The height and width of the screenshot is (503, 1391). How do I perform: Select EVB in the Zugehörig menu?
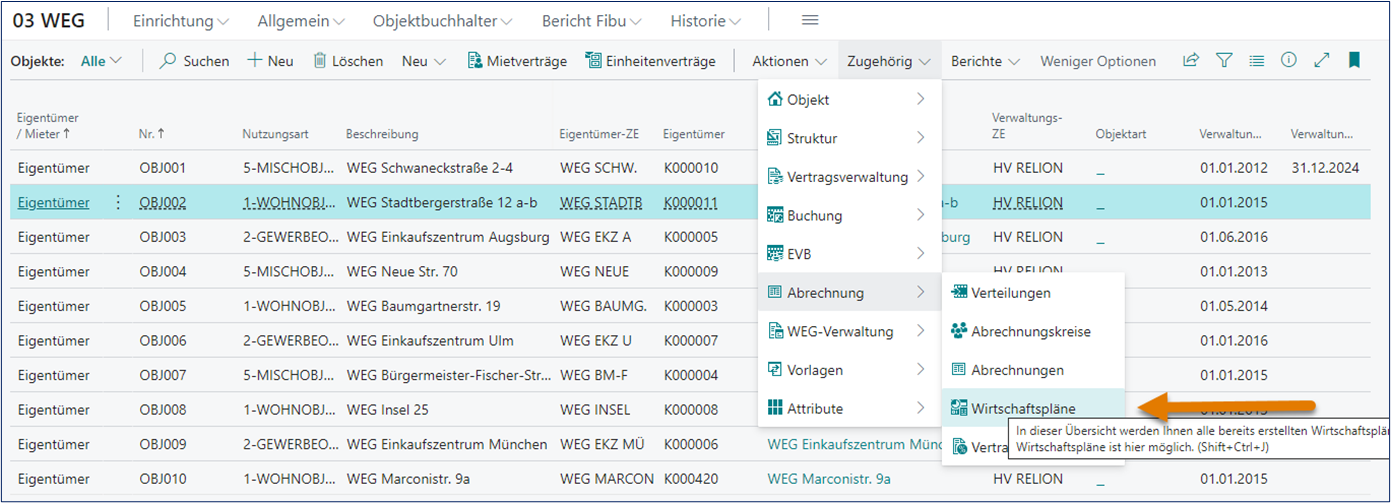849,254
